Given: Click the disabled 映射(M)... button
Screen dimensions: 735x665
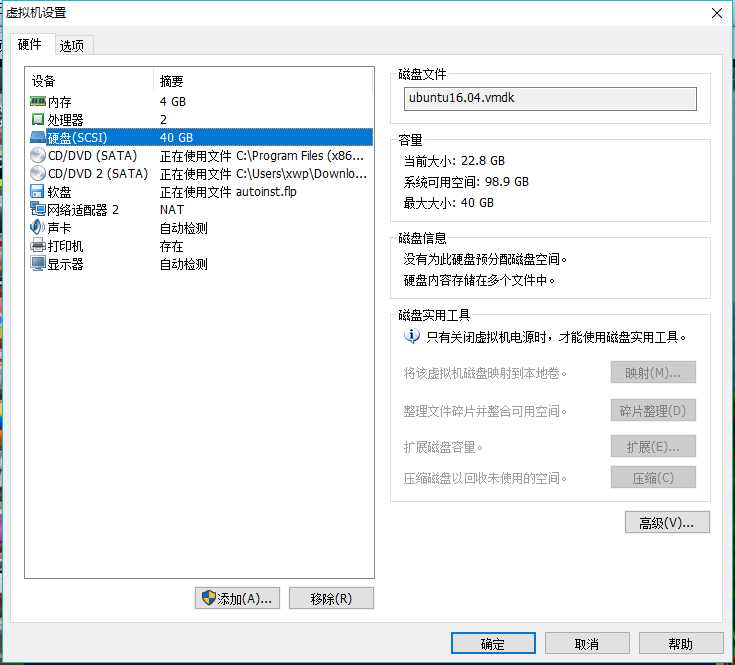Looking at the screenshot, I should 653,372.
